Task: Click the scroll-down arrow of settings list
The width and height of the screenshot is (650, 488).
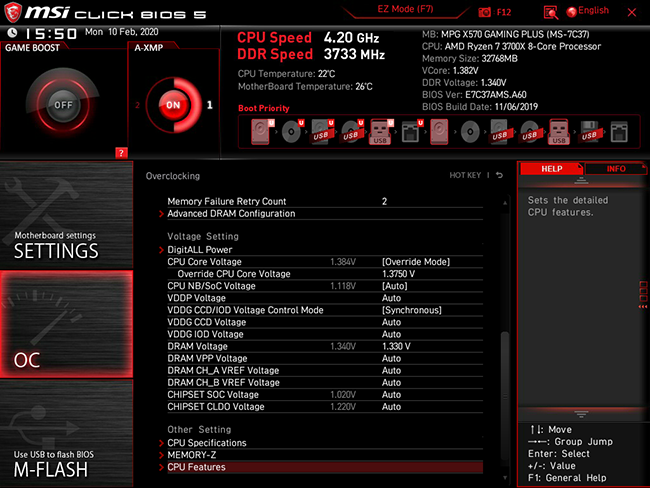Action: coord(505,478)
